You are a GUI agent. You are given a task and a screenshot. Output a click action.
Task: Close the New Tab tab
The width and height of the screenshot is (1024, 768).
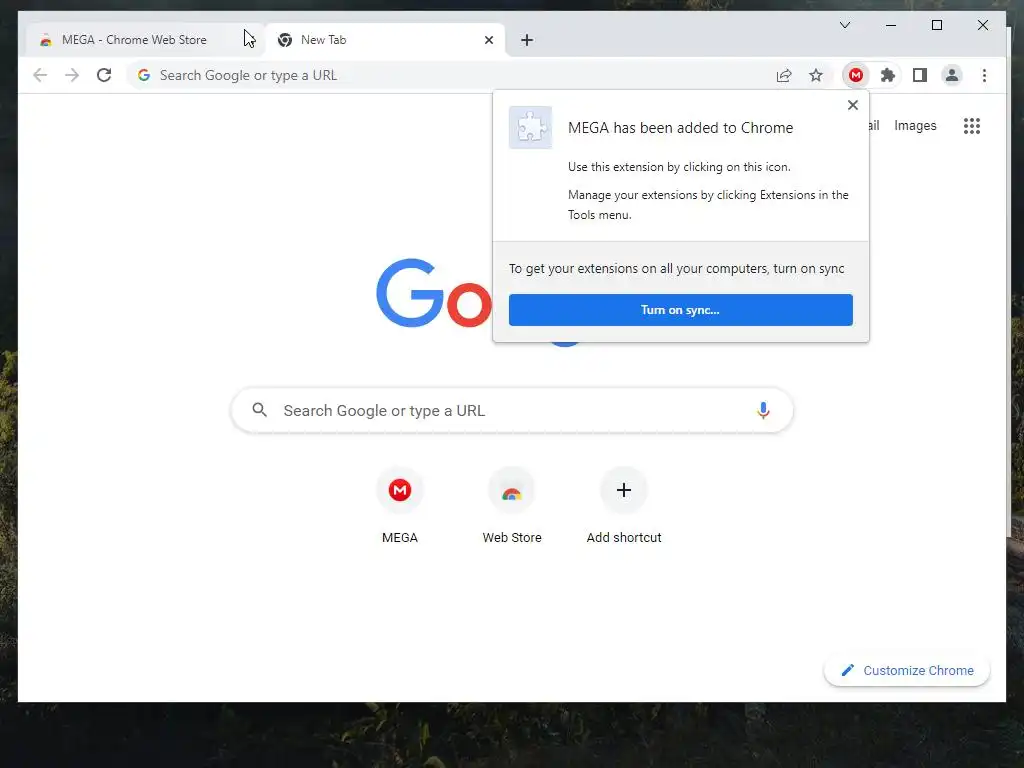click(x=488, y=40)
